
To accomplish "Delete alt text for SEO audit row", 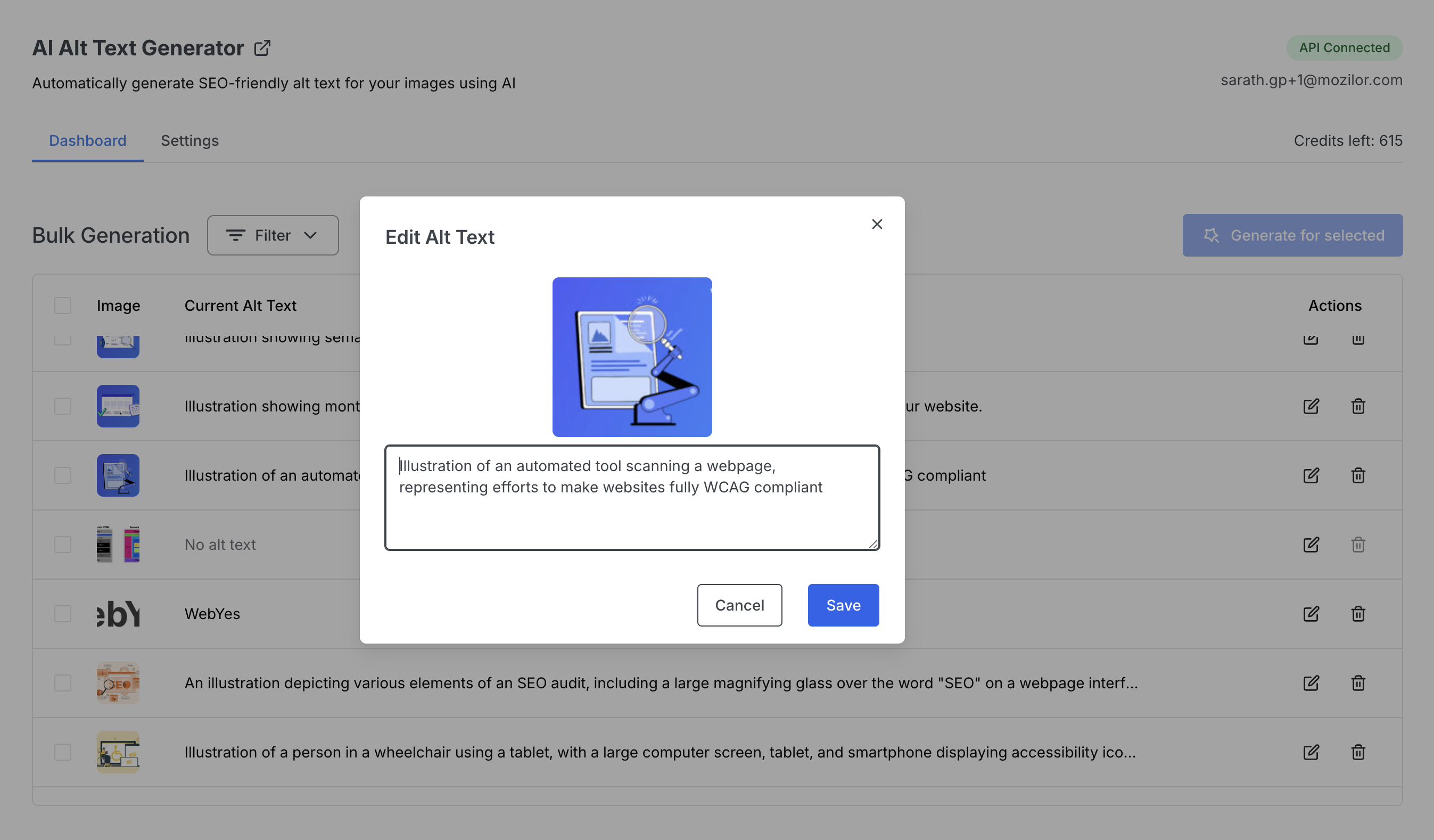I will [x=1358, y=683].
